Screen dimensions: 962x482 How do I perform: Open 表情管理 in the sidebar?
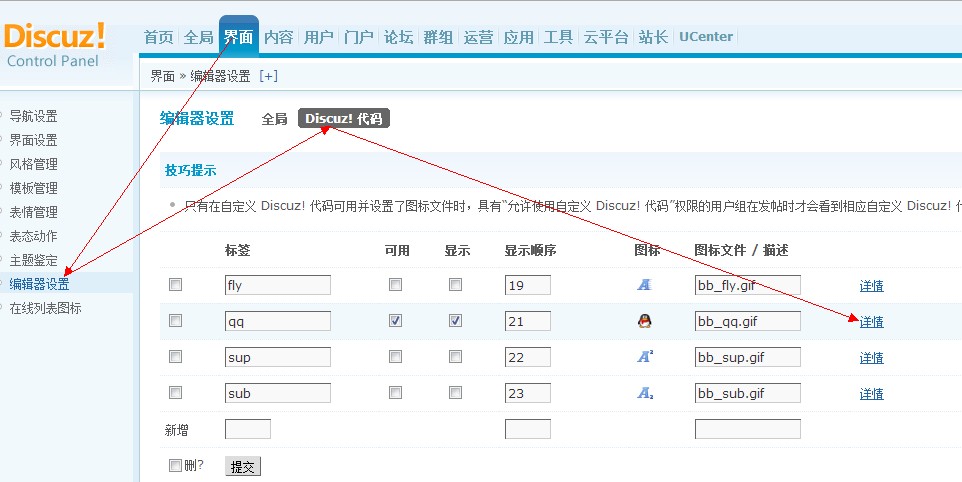point(33,212)
